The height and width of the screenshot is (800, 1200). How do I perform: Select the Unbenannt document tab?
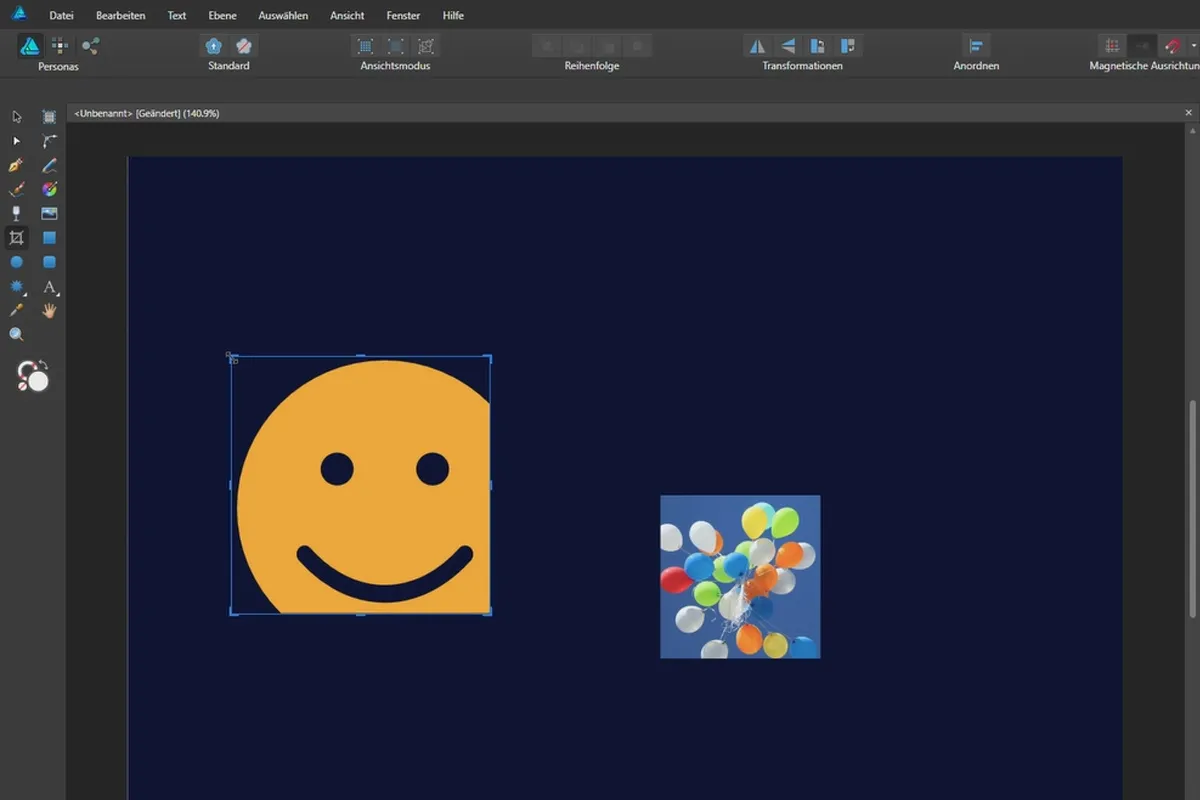coord(147,113)
